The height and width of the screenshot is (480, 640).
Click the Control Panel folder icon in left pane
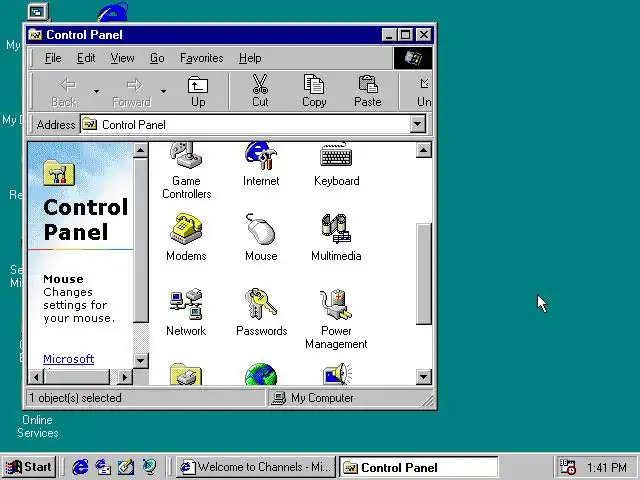click(59, 173)
